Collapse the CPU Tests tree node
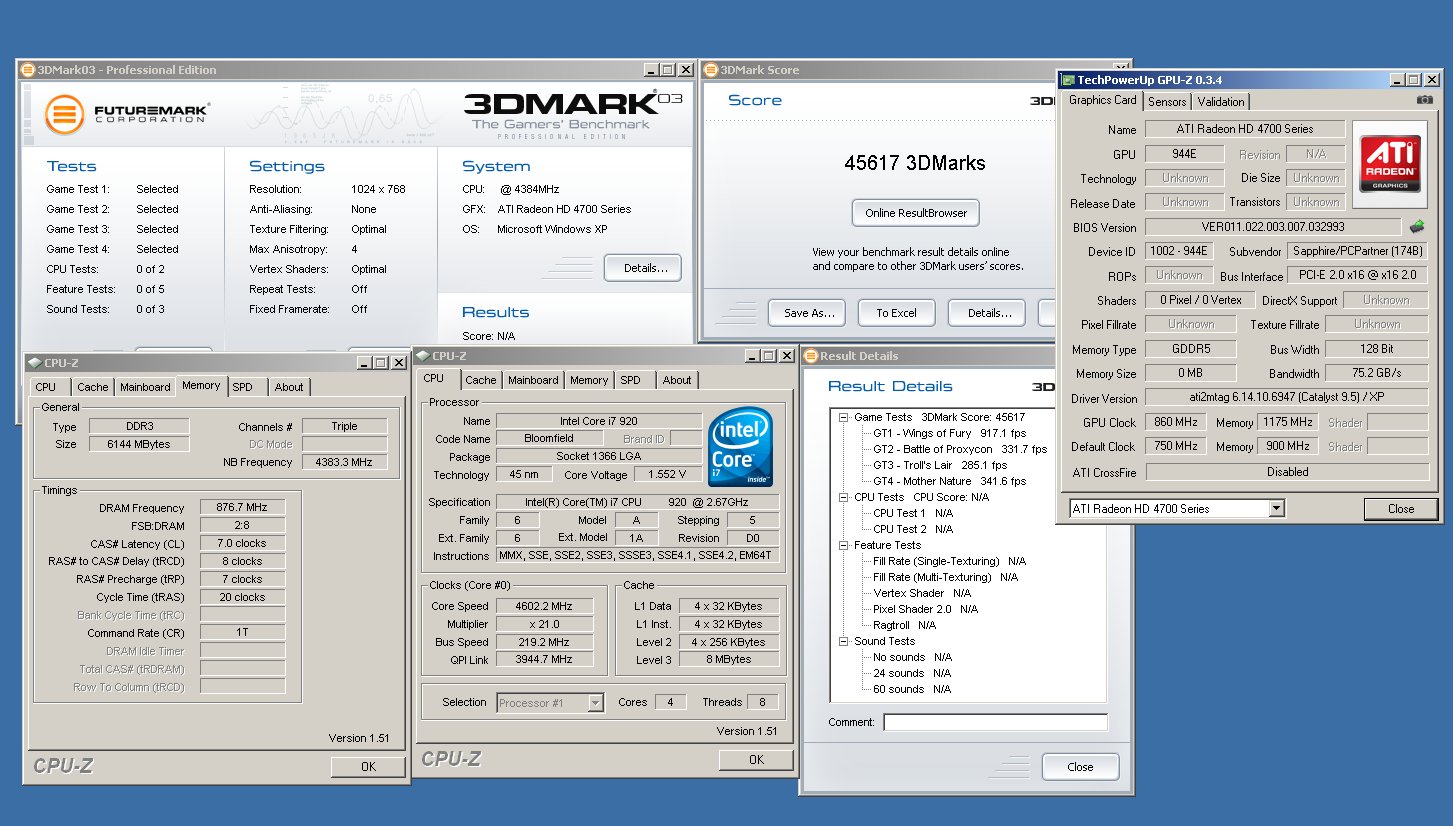 (x=844, y=497)
